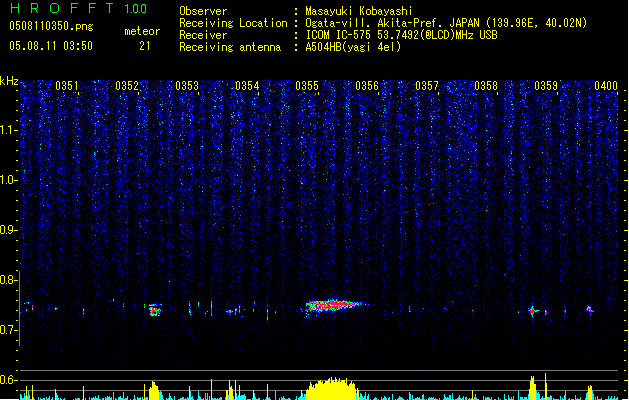This screenshot has width=629, height=400.
Task: Click the ICOM IC-575 receiver text
Action: [x=402, y=35]
